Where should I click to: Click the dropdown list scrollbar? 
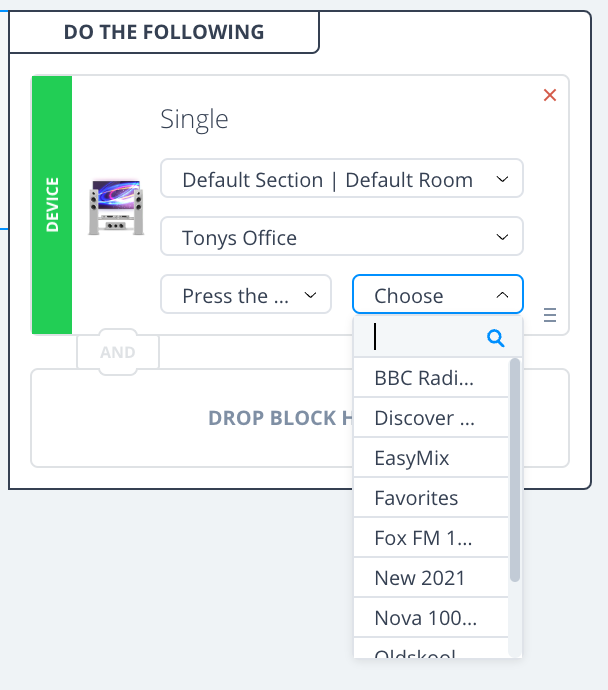pyautogui.click(x=515, y=470)
